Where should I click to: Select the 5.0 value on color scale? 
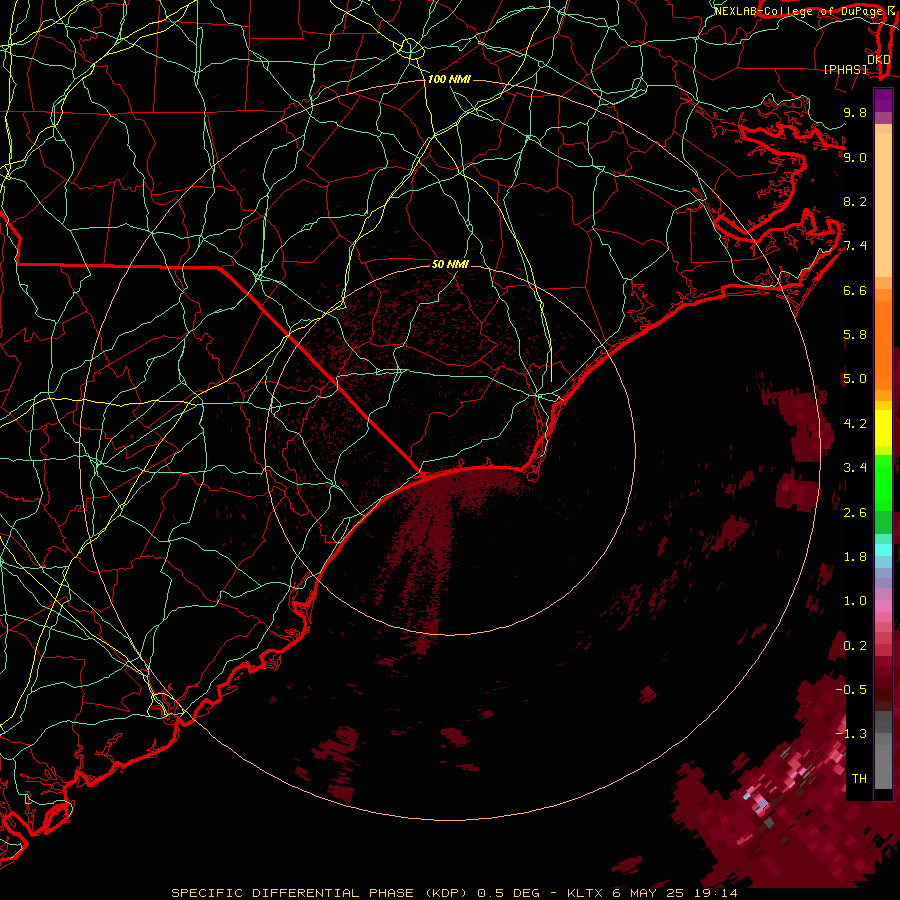point(855,379)
